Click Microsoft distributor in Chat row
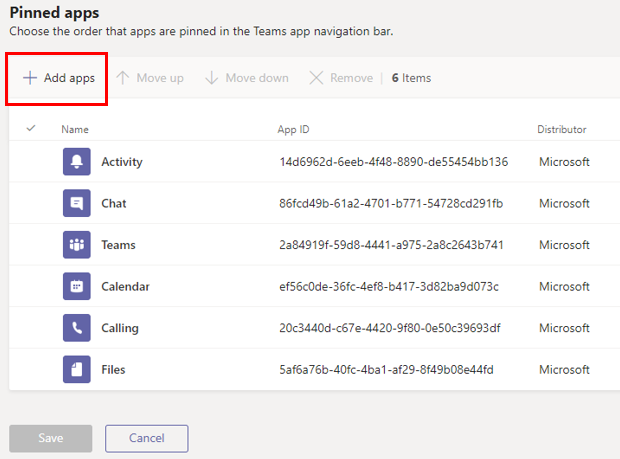Screen dimensions: 620x459 point(564,203)
